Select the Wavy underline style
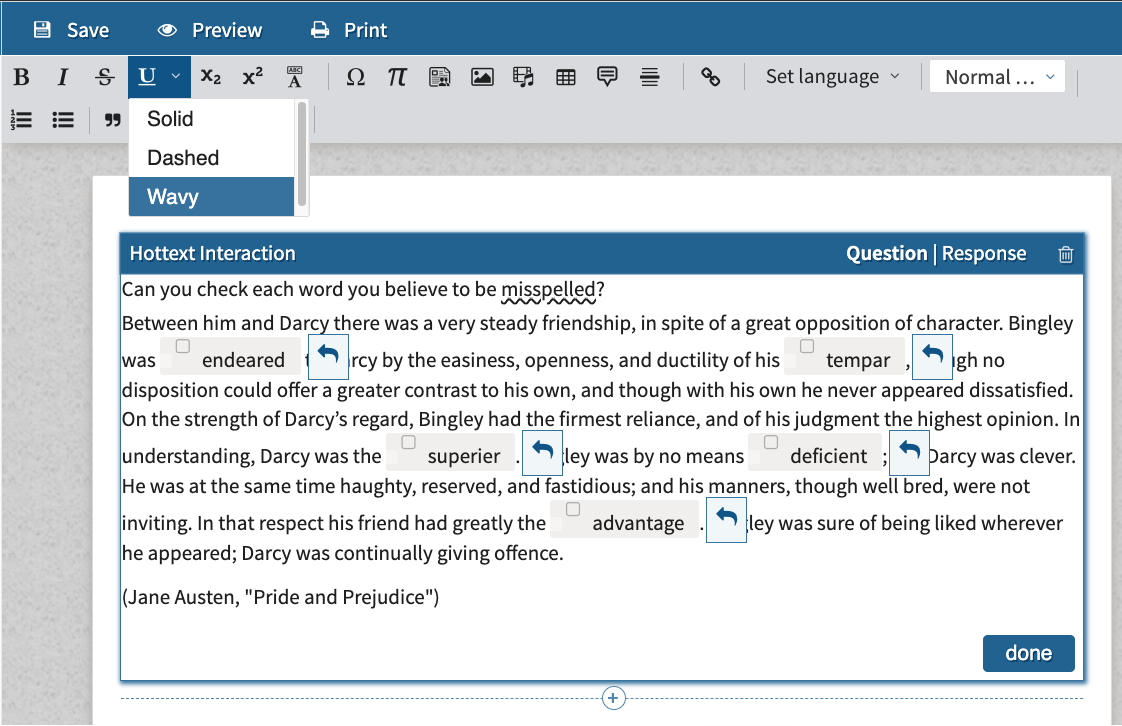 [x=172, y=196]
